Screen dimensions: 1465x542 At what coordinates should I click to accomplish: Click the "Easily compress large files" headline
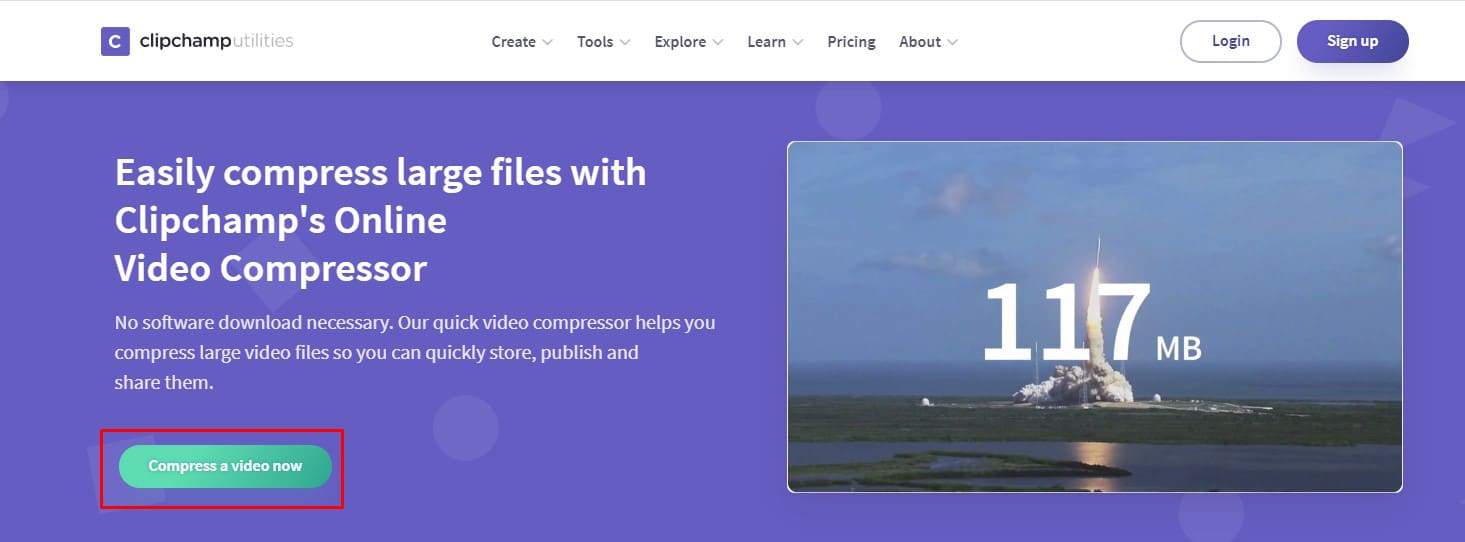[x=380, y=220]
